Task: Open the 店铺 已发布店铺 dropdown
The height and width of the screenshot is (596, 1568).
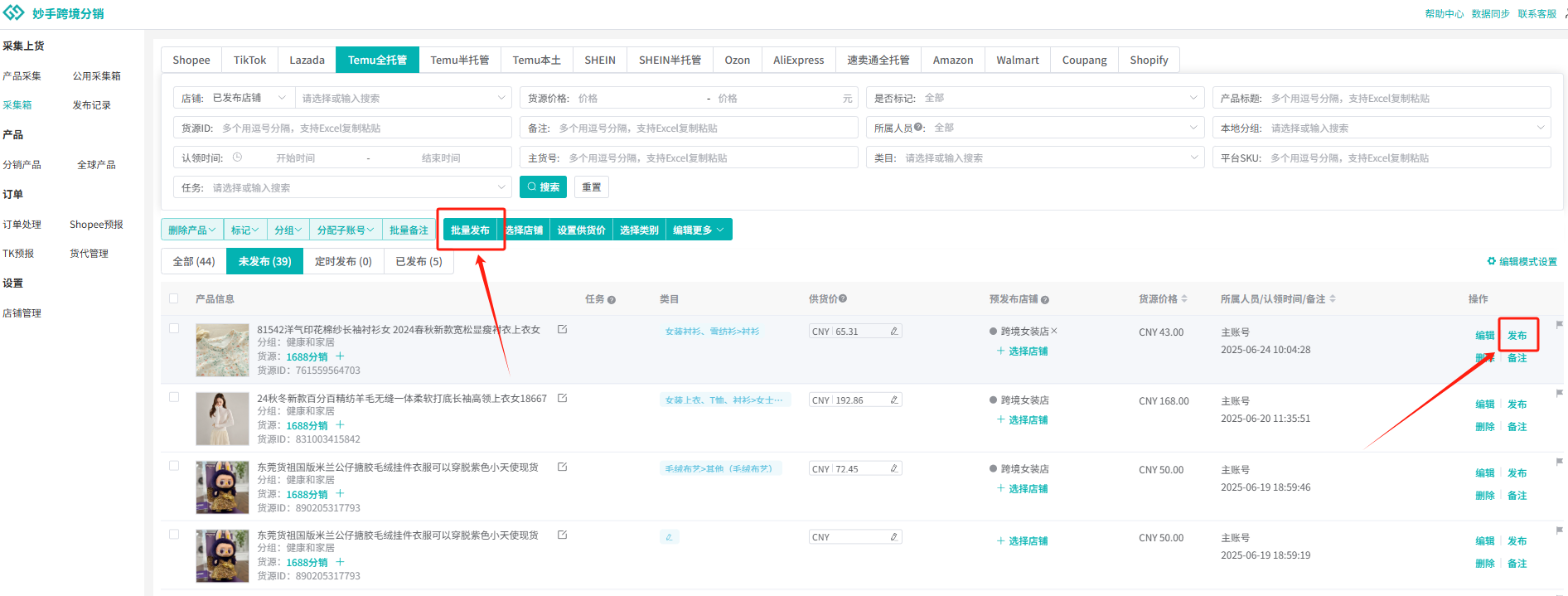Action: coord(249,98)
